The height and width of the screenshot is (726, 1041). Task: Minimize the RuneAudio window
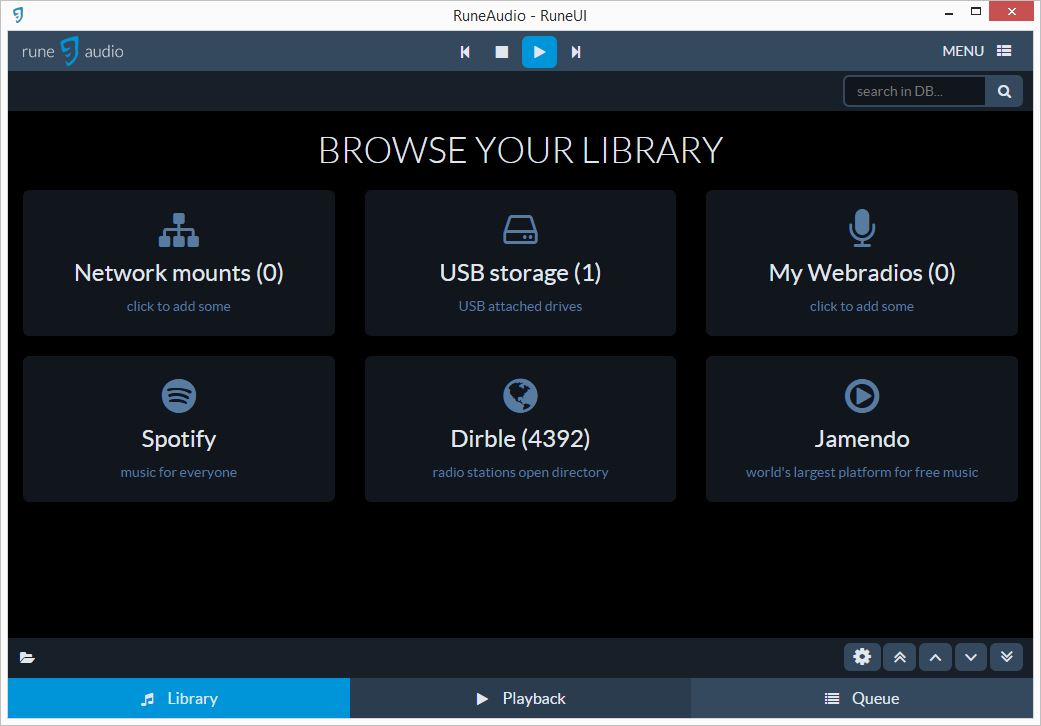click(949, 12)
